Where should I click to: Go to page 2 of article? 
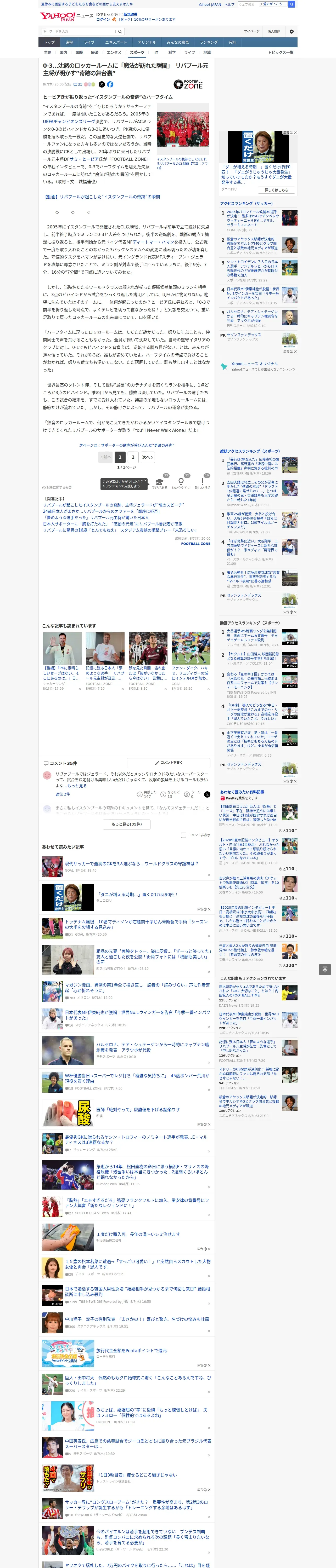pyautogui.click(x=133, y=457)
